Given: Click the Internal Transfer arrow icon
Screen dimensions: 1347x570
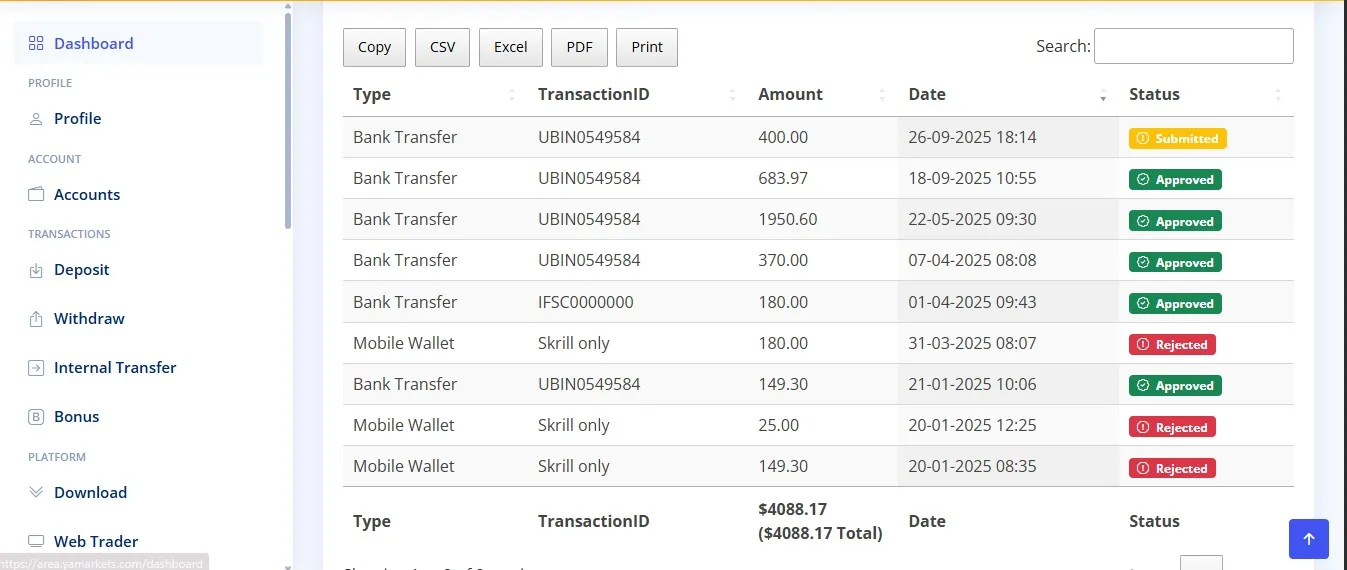Looking at the screenshot, I should coord(36,368).
